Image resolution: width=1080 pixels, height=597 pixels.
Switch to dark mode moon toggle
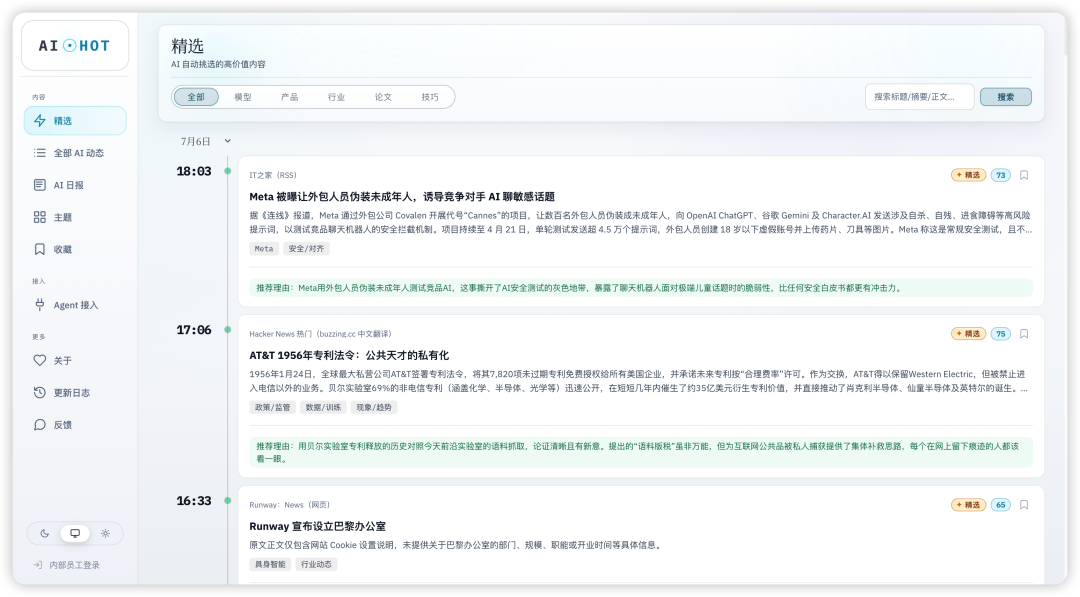45,533
